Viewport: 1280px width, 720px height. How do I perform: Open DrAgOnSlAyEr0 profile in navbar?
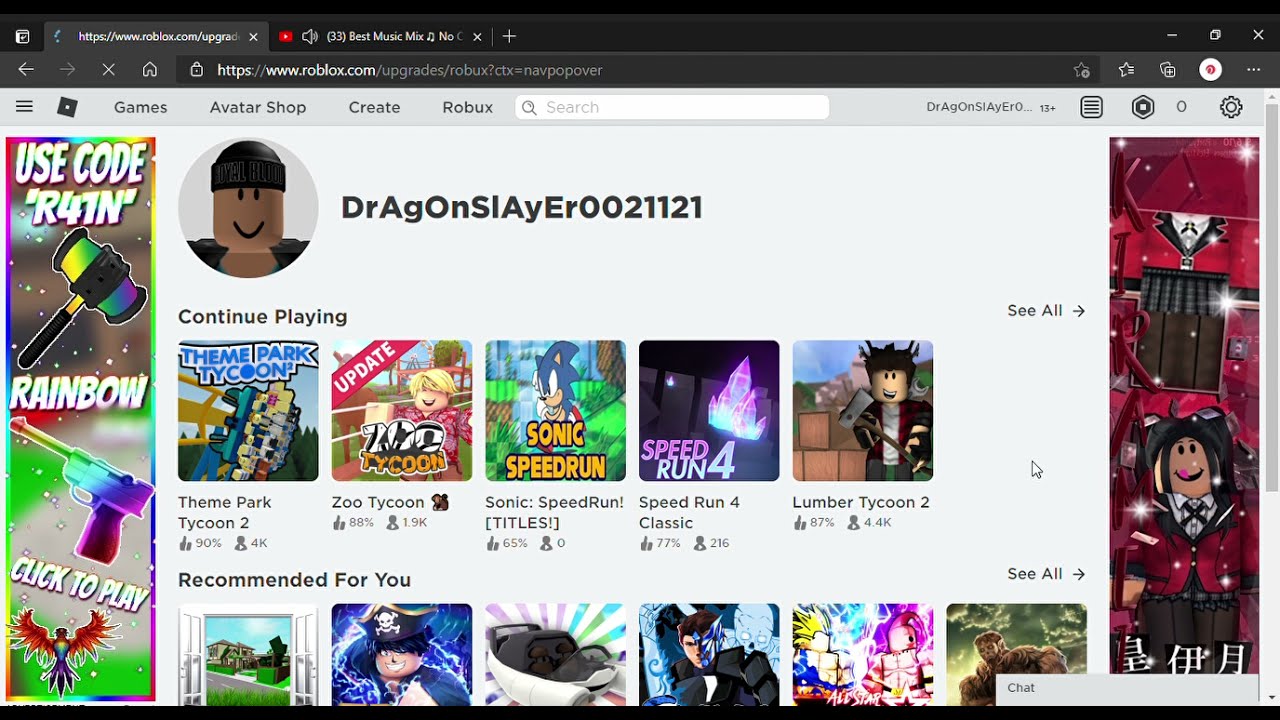coord(979,107)
